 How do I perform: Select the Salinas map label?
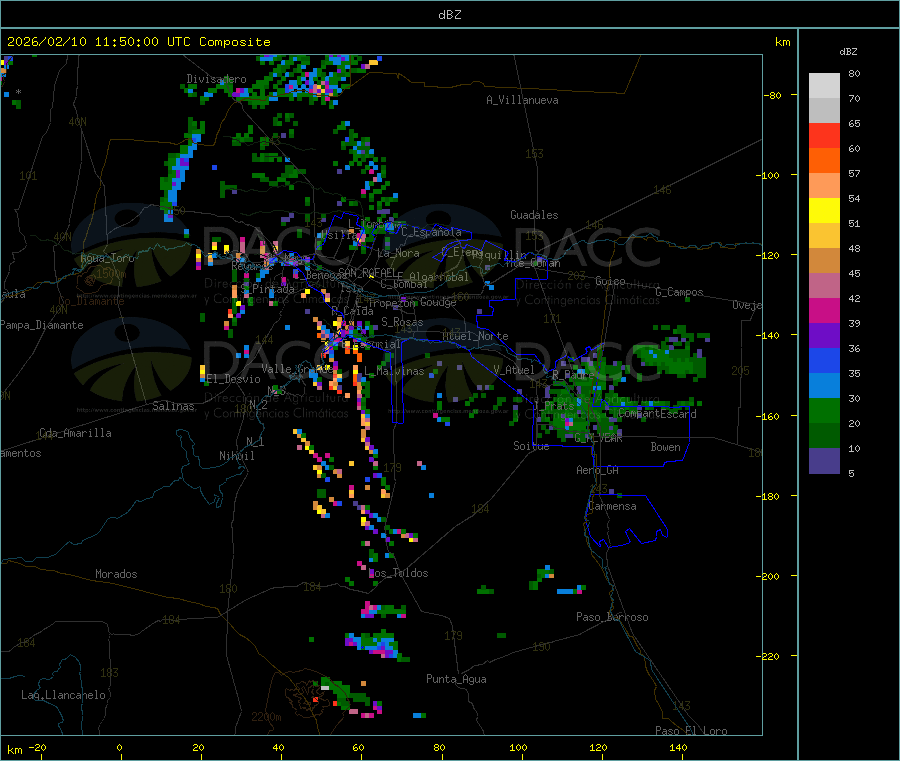coord(173,406)
